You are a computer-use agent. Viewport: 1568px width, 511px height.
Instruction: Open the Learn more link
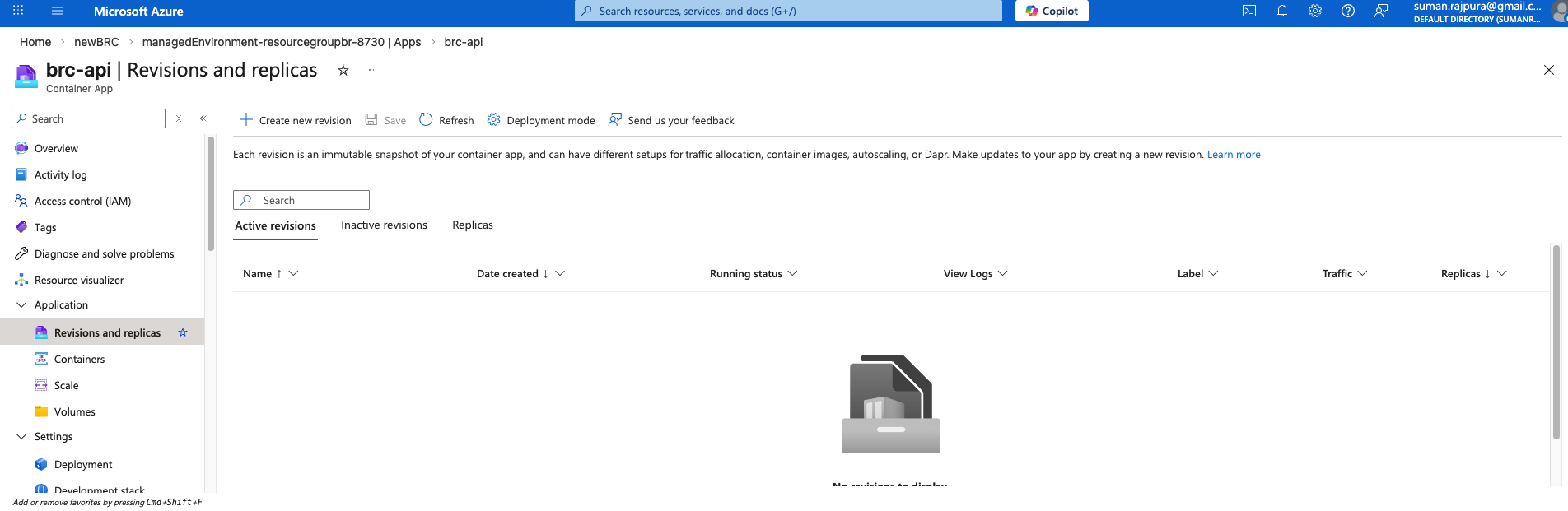(x=1234, y=155)
